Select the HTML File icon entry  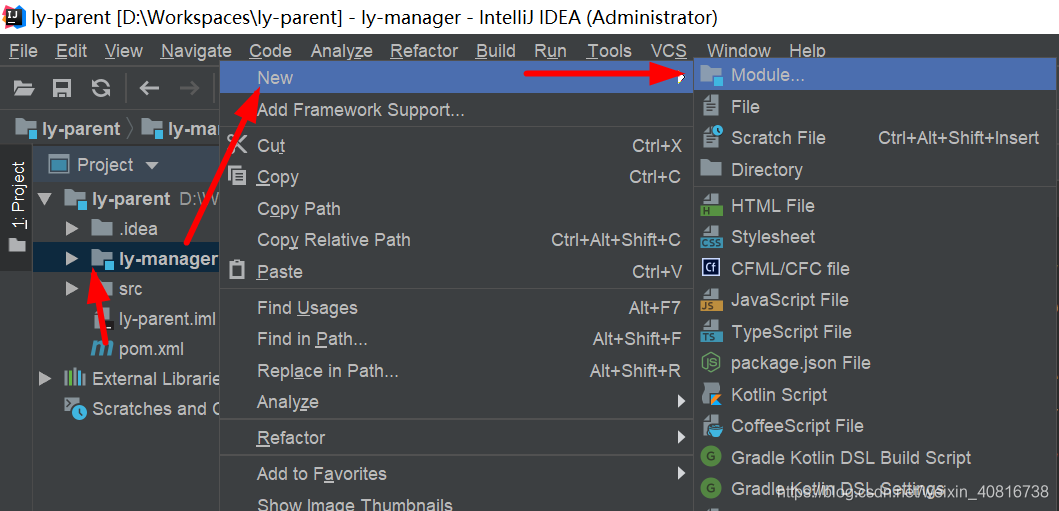(x=712, y=206)
